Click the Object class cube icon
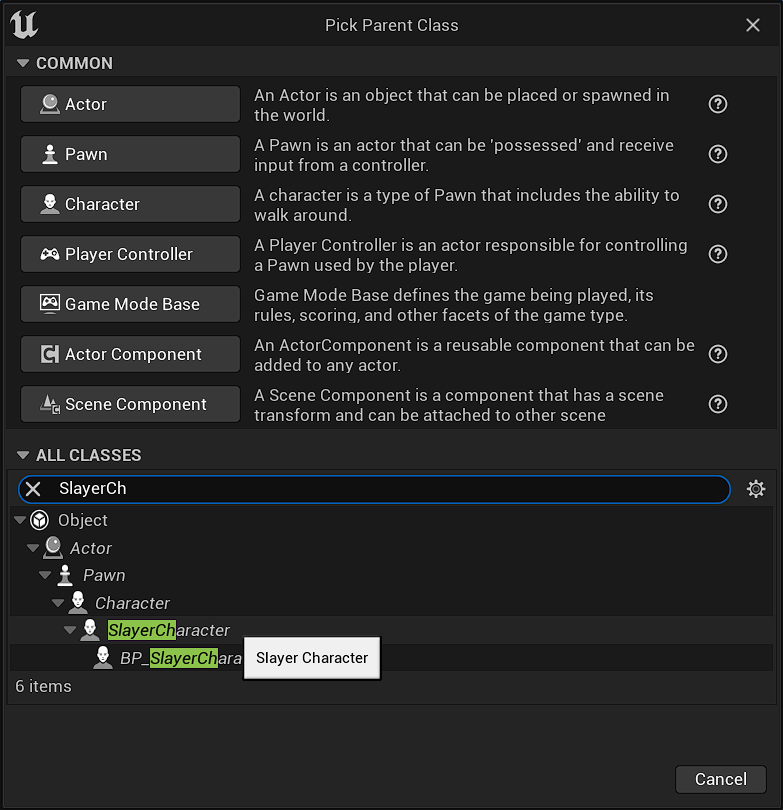The height and width of the screenshot is (810, 783). [40, 520]
